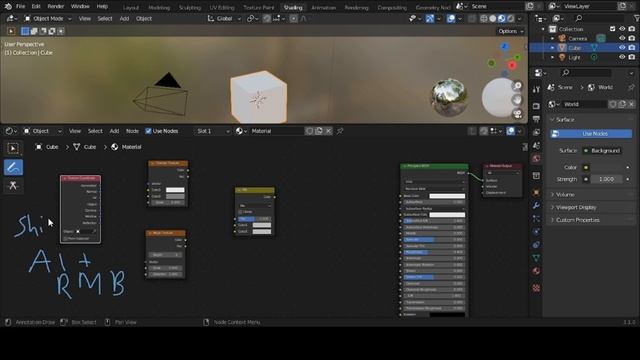Click the outliner filter funnel icon
This screenshot has width=640, height=360.
[x=636, y=18]
